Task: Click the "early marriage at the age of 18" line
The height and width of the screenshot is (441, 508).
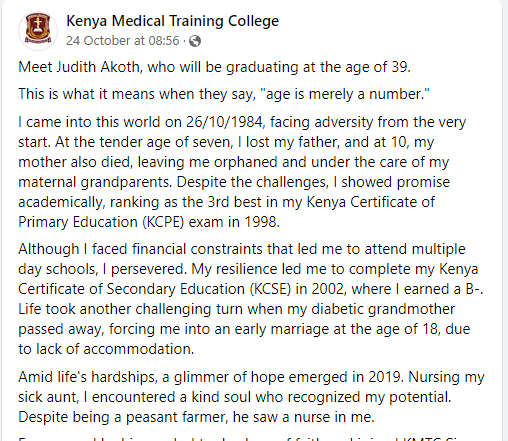Action: 244,329
